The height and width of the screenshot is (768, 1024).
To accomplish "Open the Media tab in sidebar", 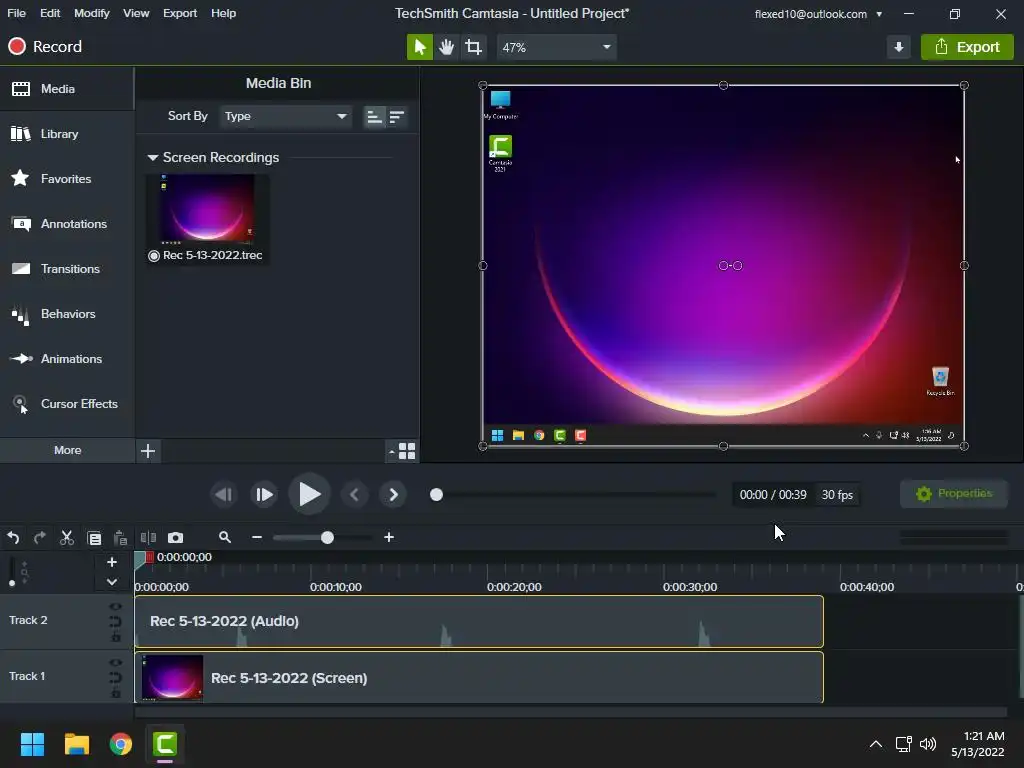I will pos(67,89).
